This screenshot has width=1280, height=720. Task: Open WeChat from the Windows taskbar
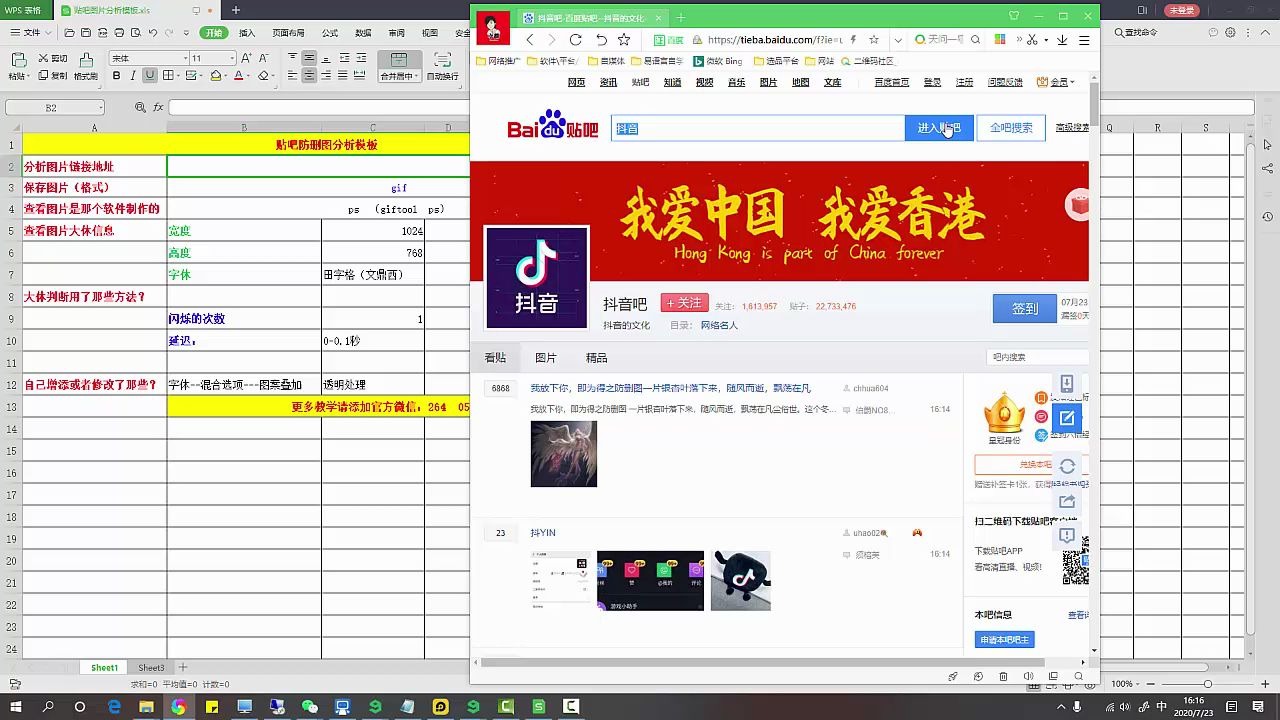[310, 707]
